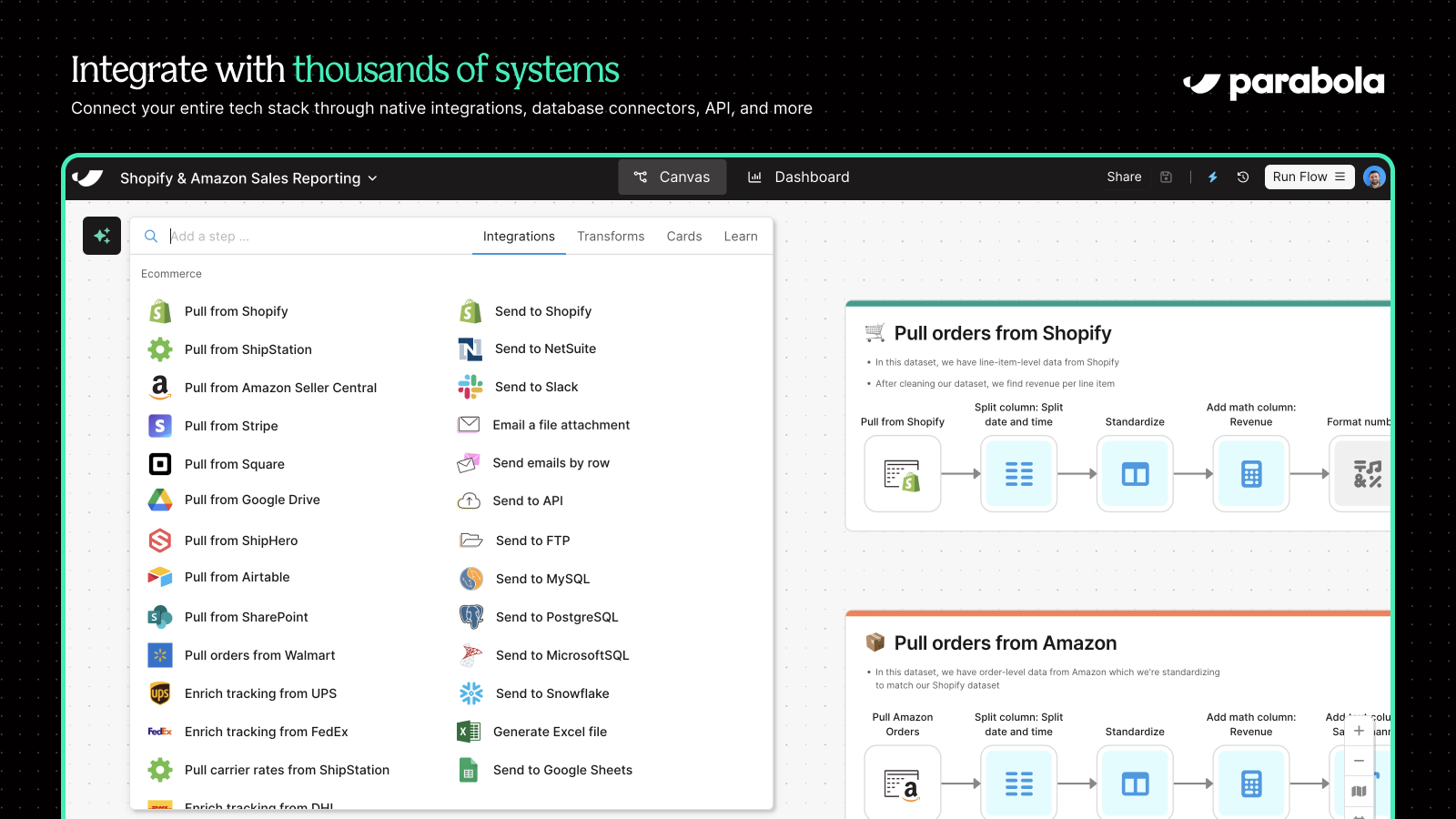The height and width of the screenshot is (819, 1456).
Task: Select the Shopify Add math column step
Action: click(1251, 473)
